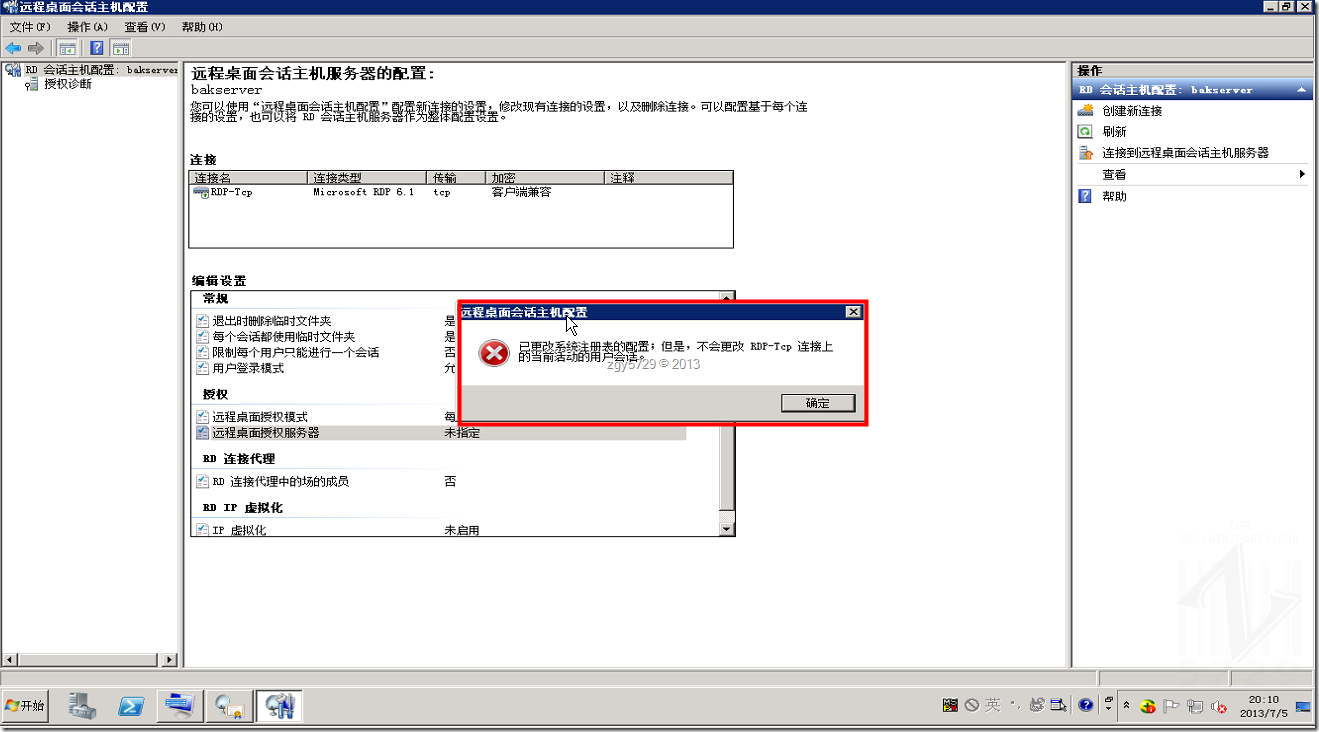Image resolution: width=1319 pixels, height=732 pixels.
Task: Open Server Manager from the taskbar
Action: pos(83,706)
